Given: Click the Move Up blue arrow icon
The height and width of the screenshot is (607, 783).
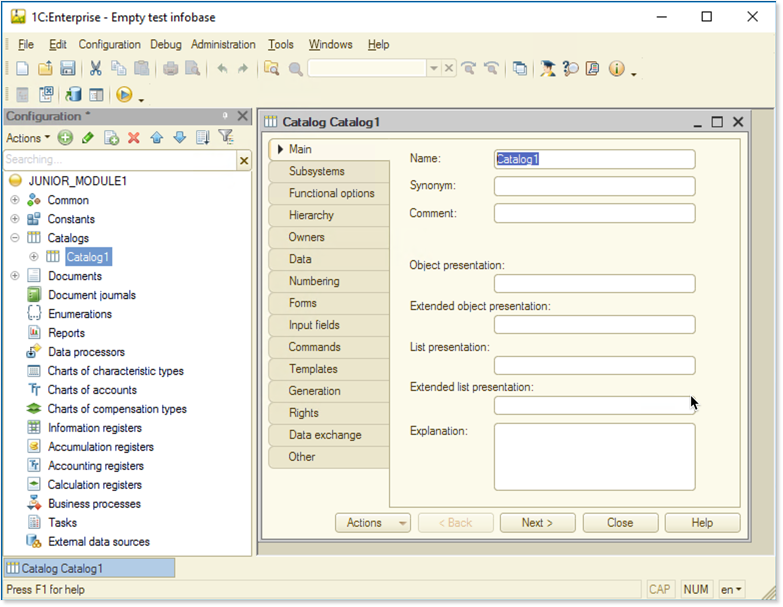Looking at the screenshot, I should [x=157, y=138].
